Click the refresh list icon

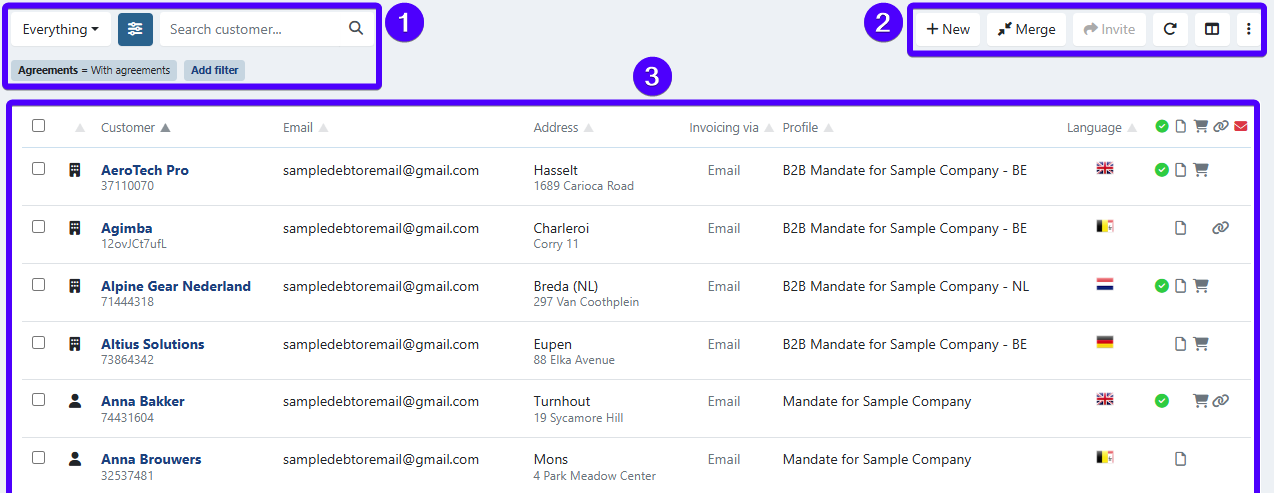[x=1170, y=29]
